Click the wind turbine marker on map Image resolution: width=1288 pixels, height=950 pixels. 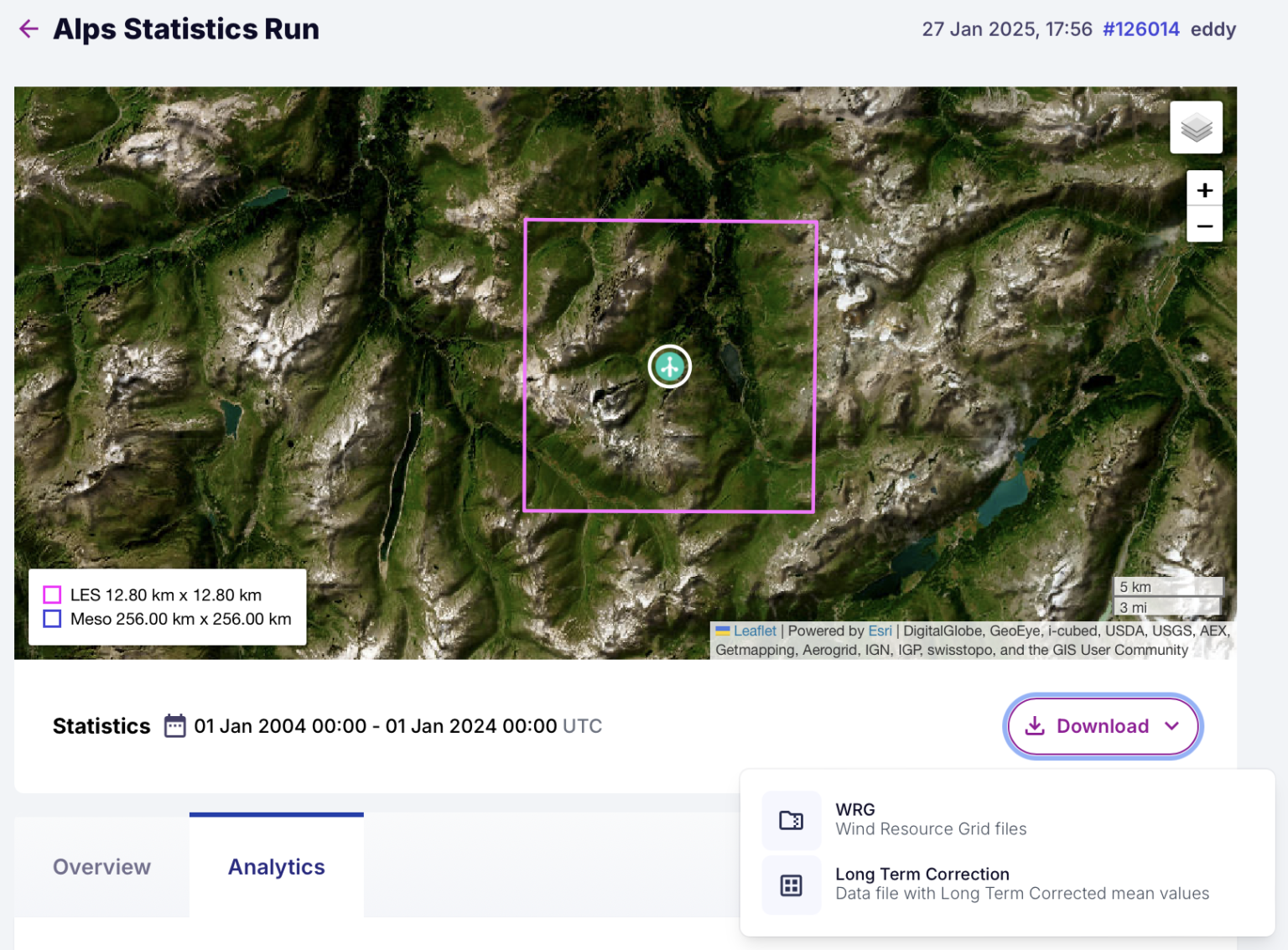point(669,366)
